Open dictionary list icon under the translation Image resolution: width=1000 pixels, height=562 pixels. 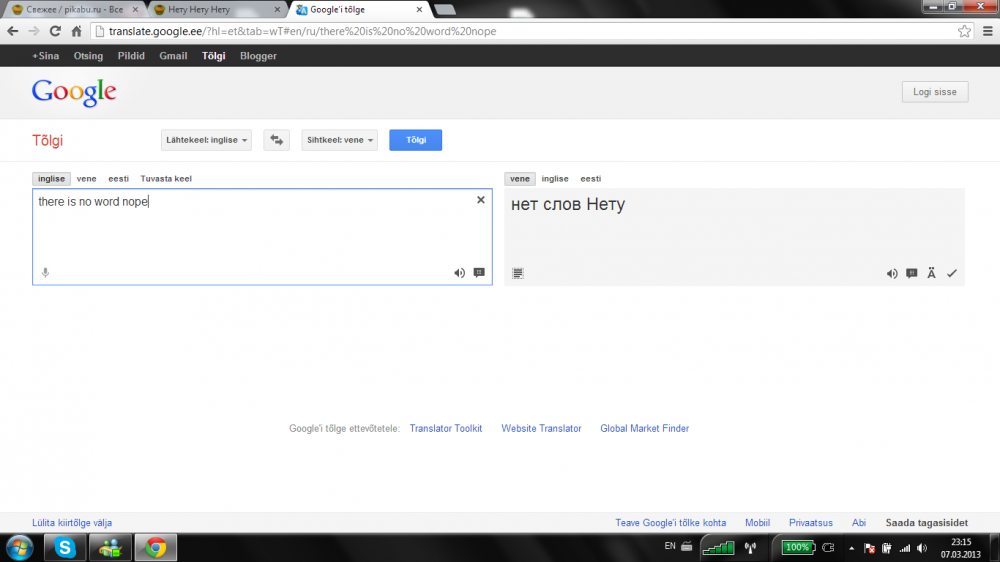(x=518, y=274)
